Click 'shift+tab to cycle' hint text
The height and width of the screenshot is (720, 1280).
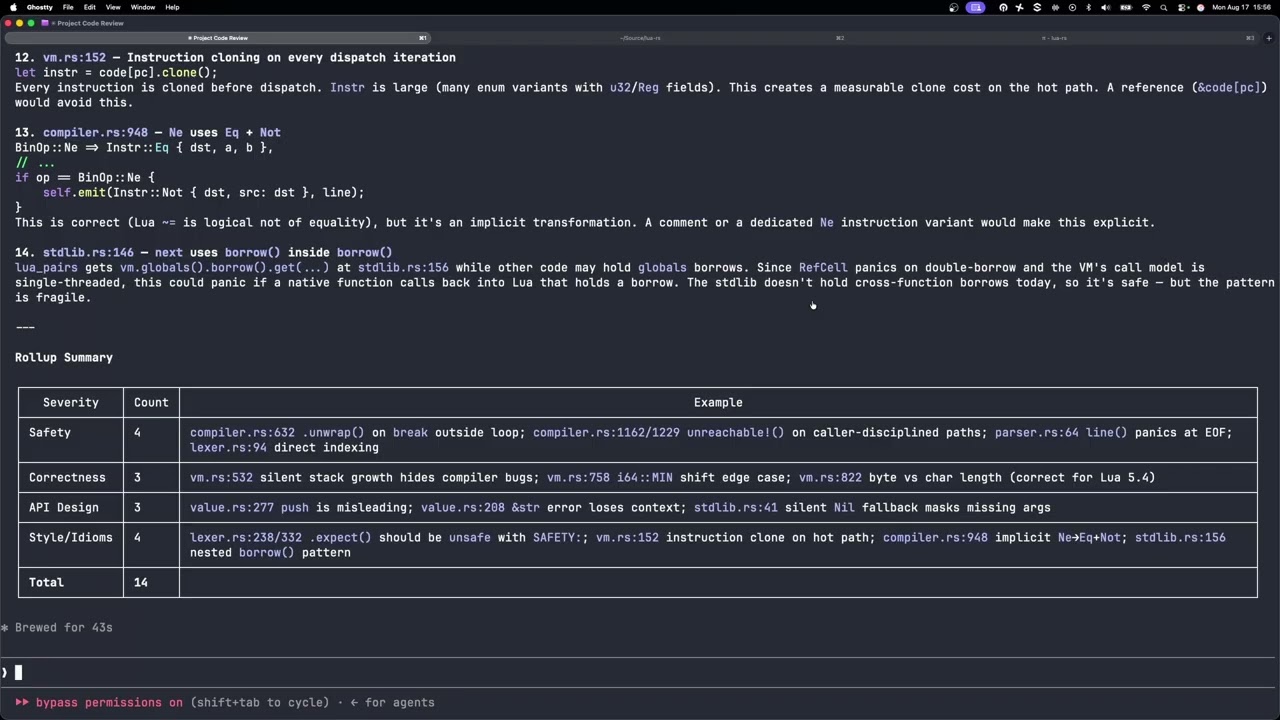pyautogui.click(x=260, y=702)
